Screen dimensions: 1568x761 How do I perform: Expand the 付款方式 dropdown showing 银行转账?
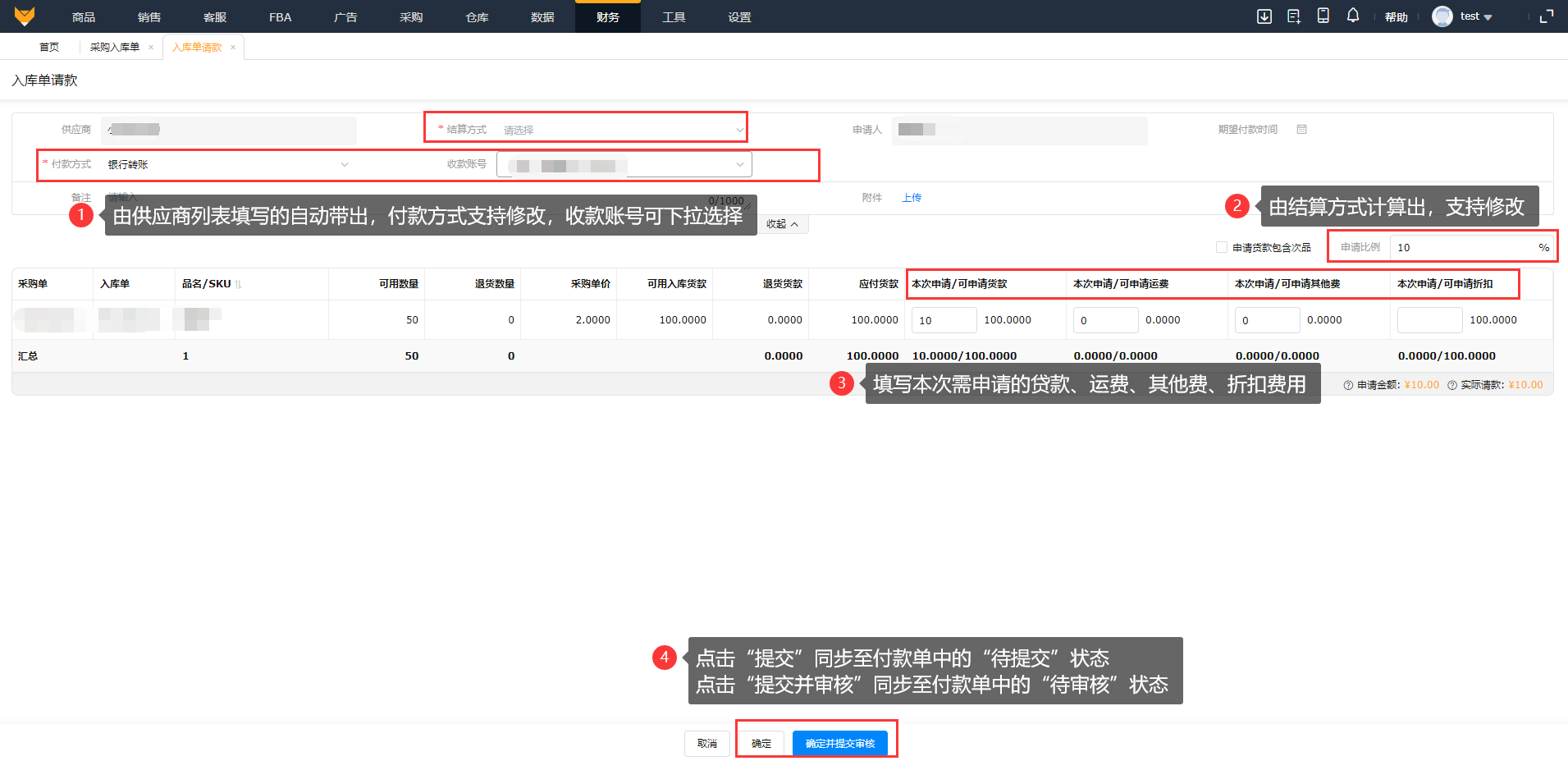tap(227, 165)
